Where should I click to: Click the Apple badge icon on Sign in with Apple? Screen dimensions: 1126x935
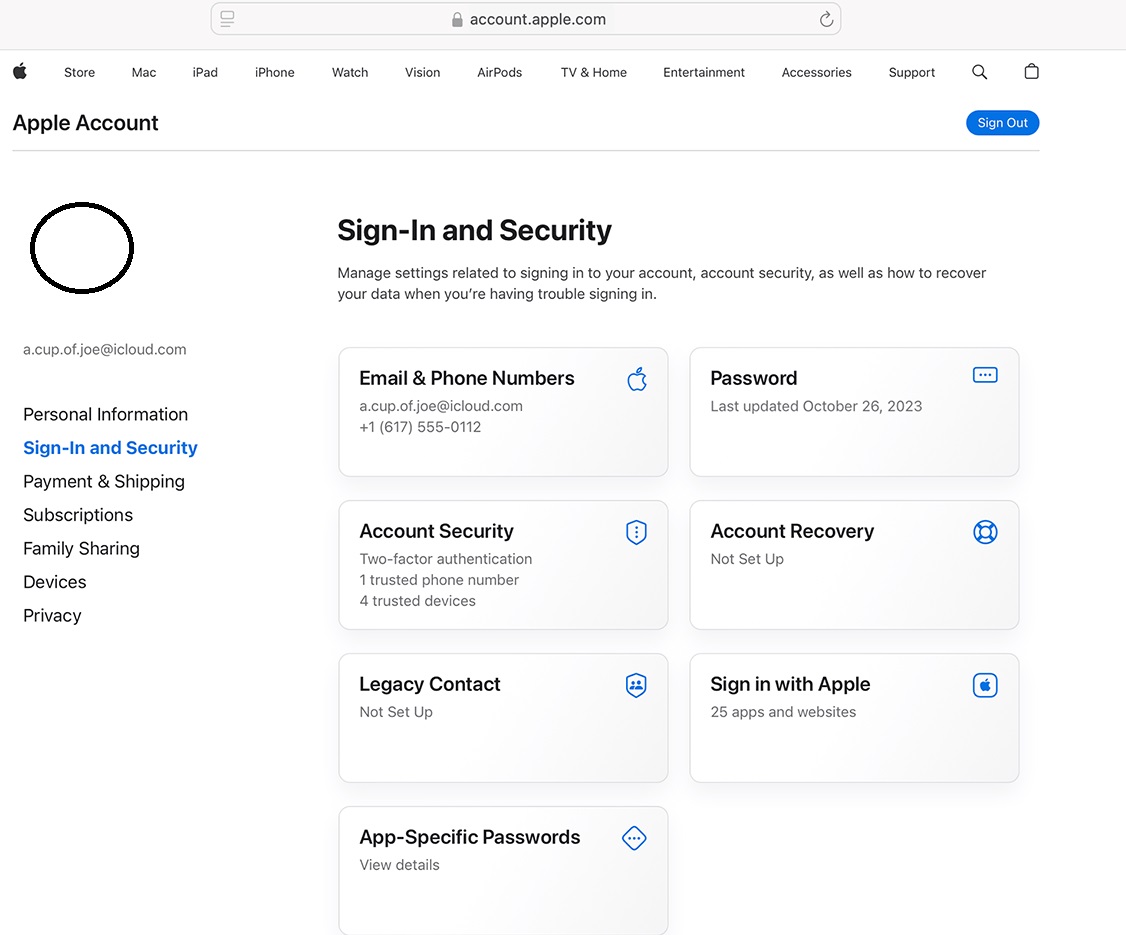[985, 685]
